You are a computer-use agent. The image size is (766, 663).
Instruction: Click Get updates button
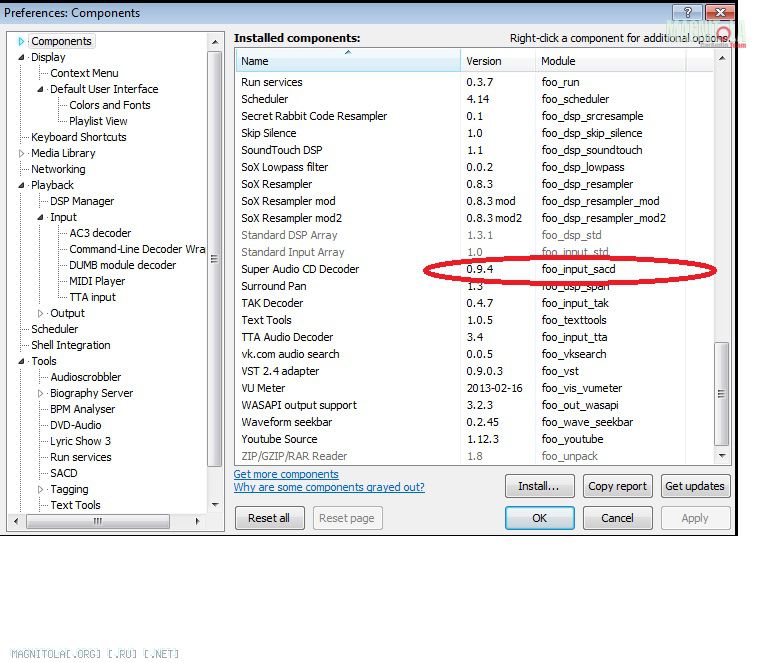(696, 487)
